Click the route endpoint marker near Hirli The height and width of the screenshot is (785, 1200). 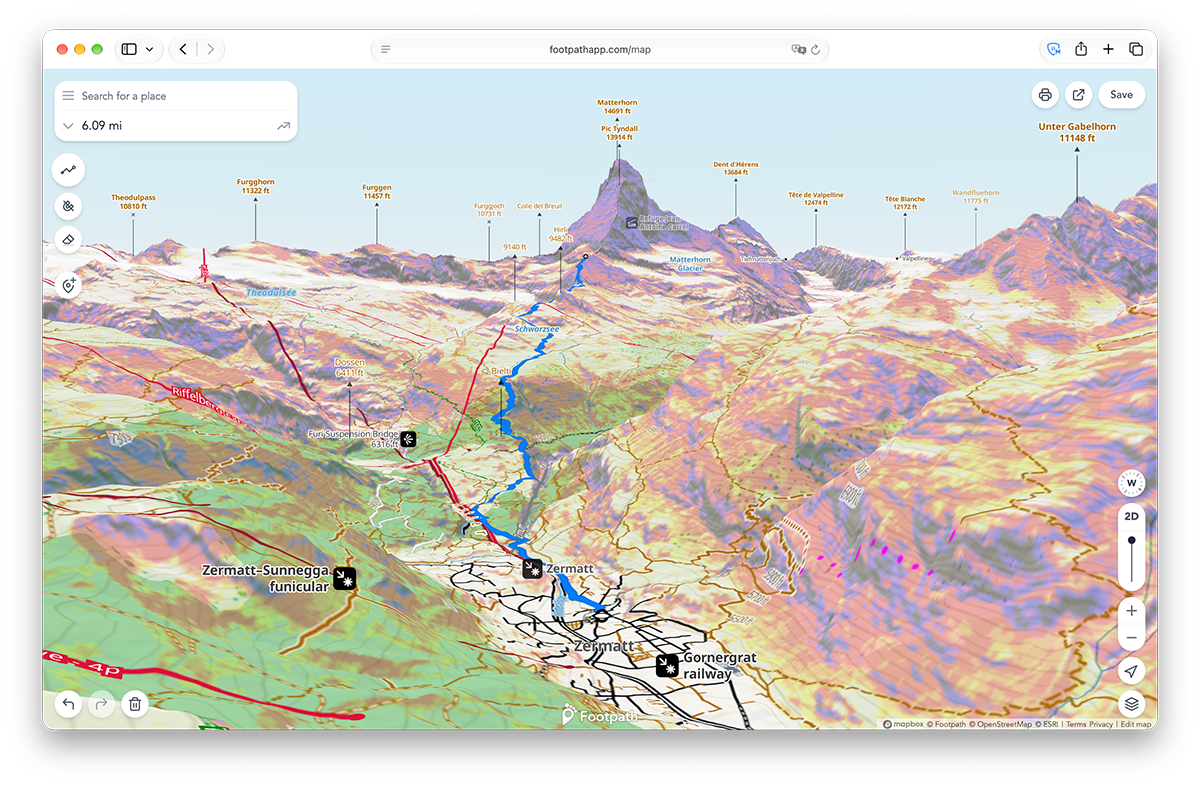585,257
